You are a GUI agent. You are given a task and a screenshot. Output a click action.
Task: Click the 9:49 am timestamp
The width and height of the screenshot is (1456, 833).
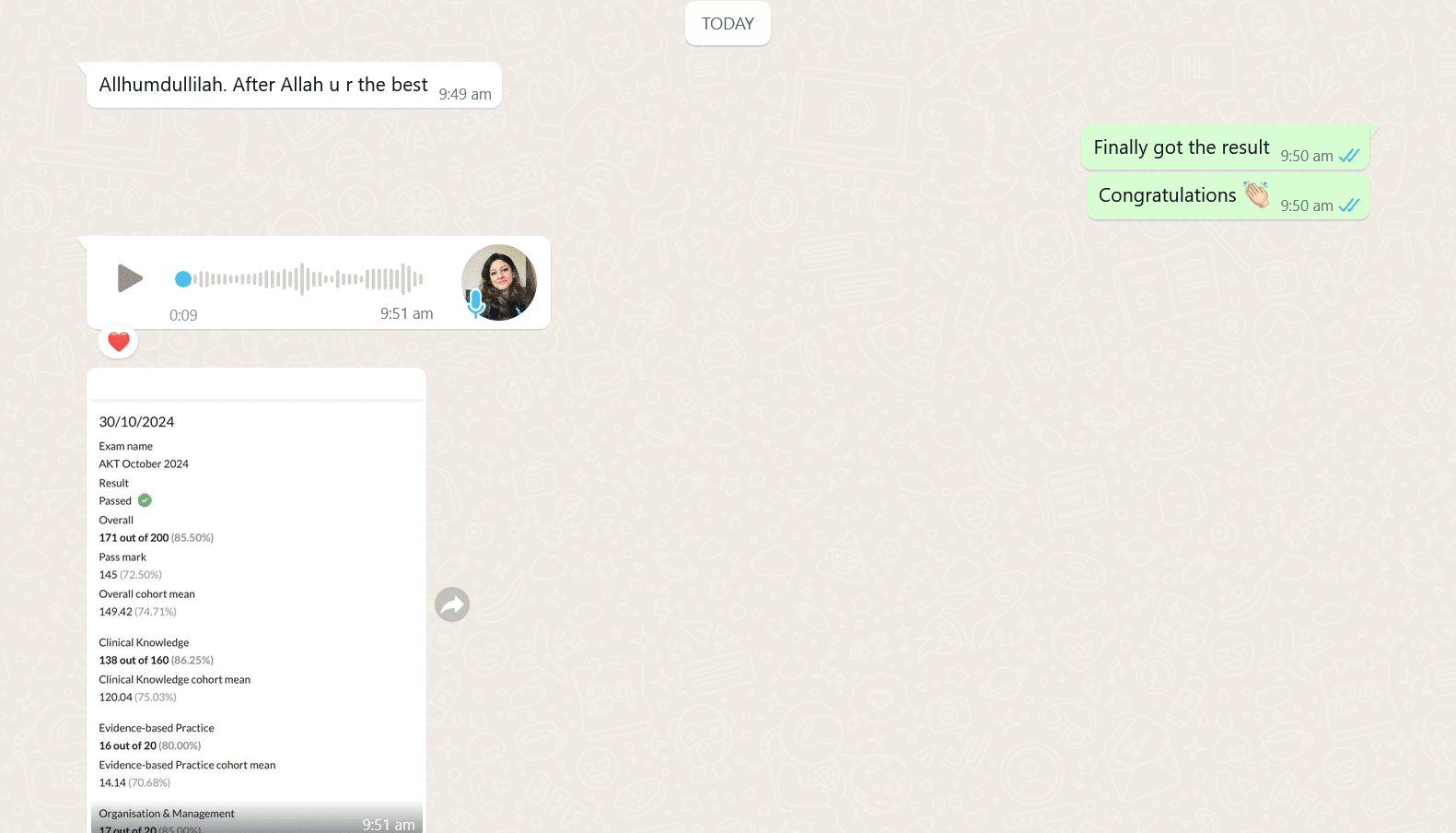pyautogui.click(x=465, y=94)
